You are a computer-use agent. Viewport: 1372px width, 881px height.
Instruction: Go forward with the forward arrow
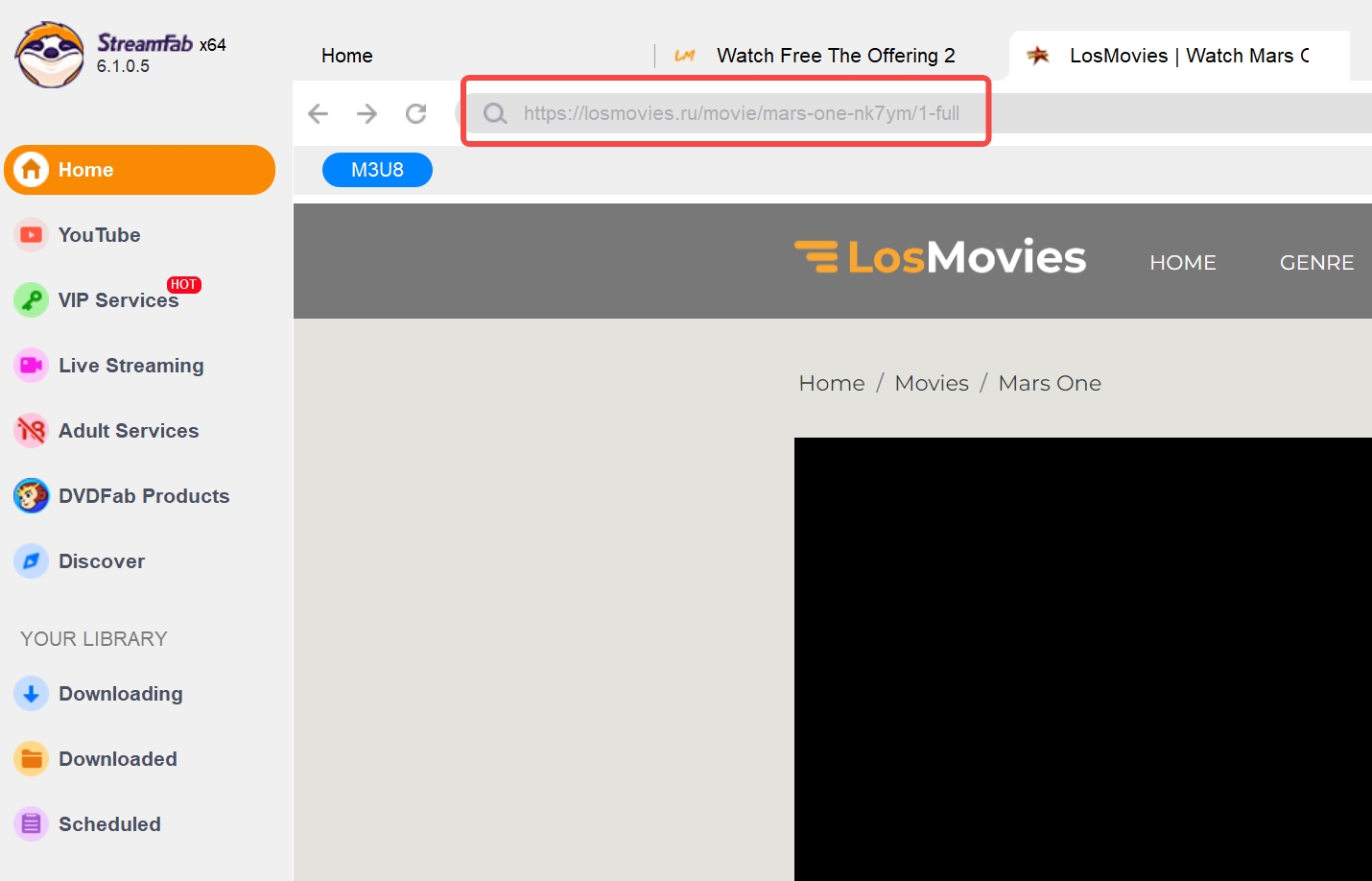pyautogui.click(x=367, y=114)
